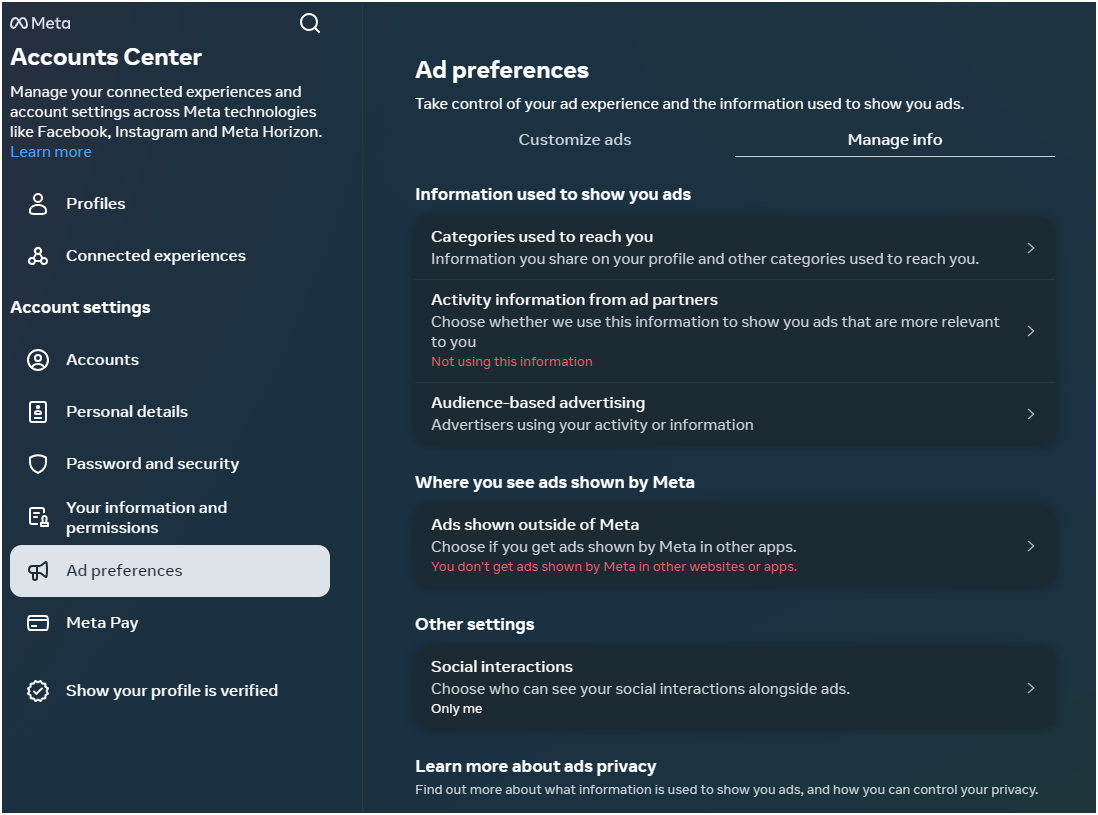Open the Accounts circle icon

point(37,359)
